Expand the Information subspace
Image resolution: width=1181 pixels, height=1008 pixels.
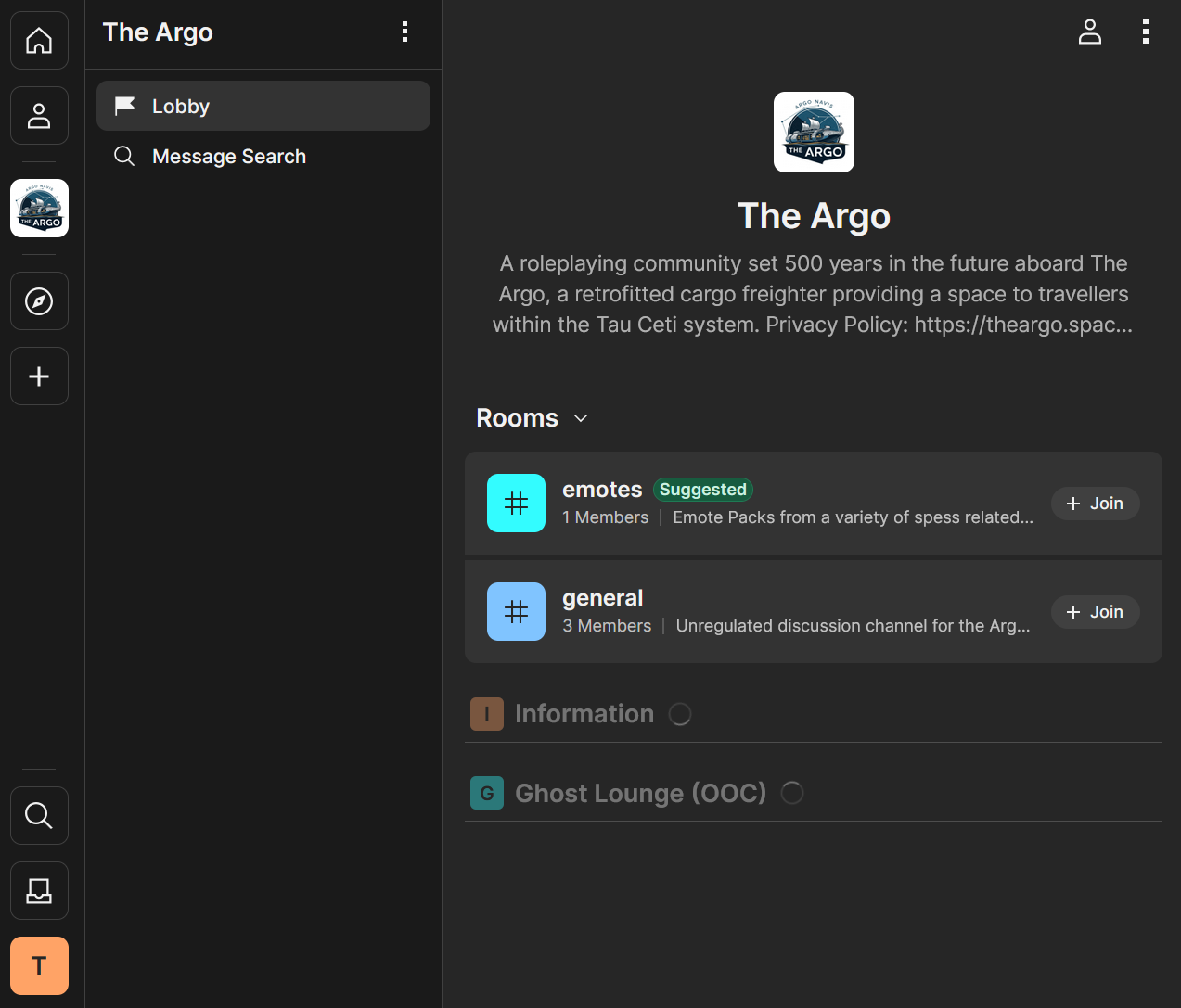584,713
